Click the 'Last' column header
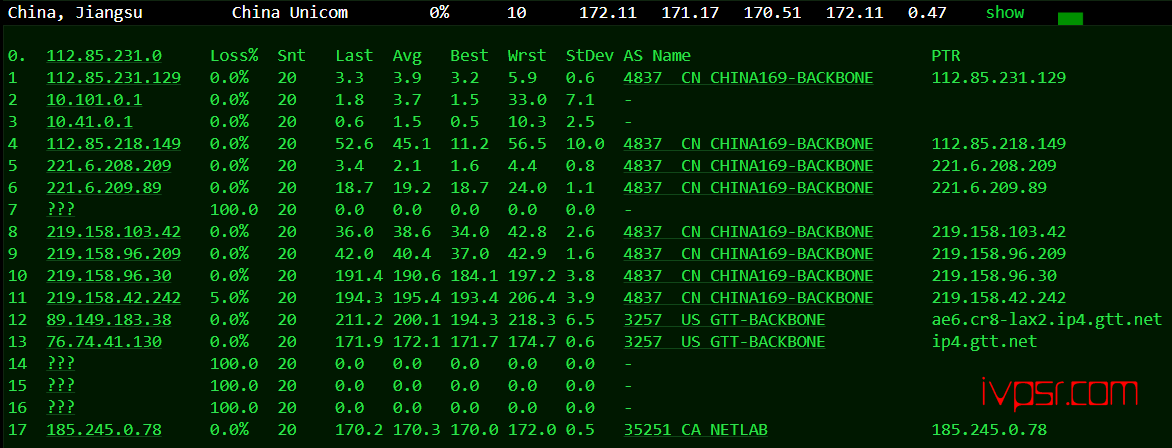 [x=354, y=56]
